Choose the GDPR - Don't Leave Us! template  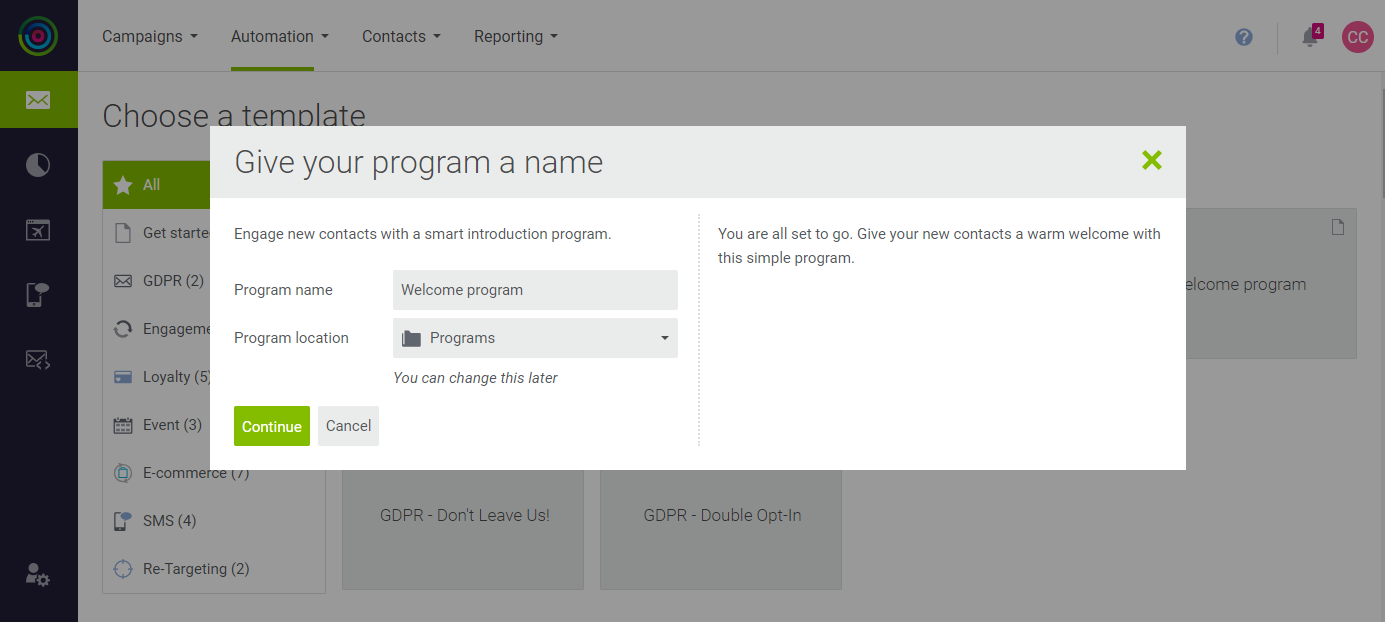(x=463, y=530)
